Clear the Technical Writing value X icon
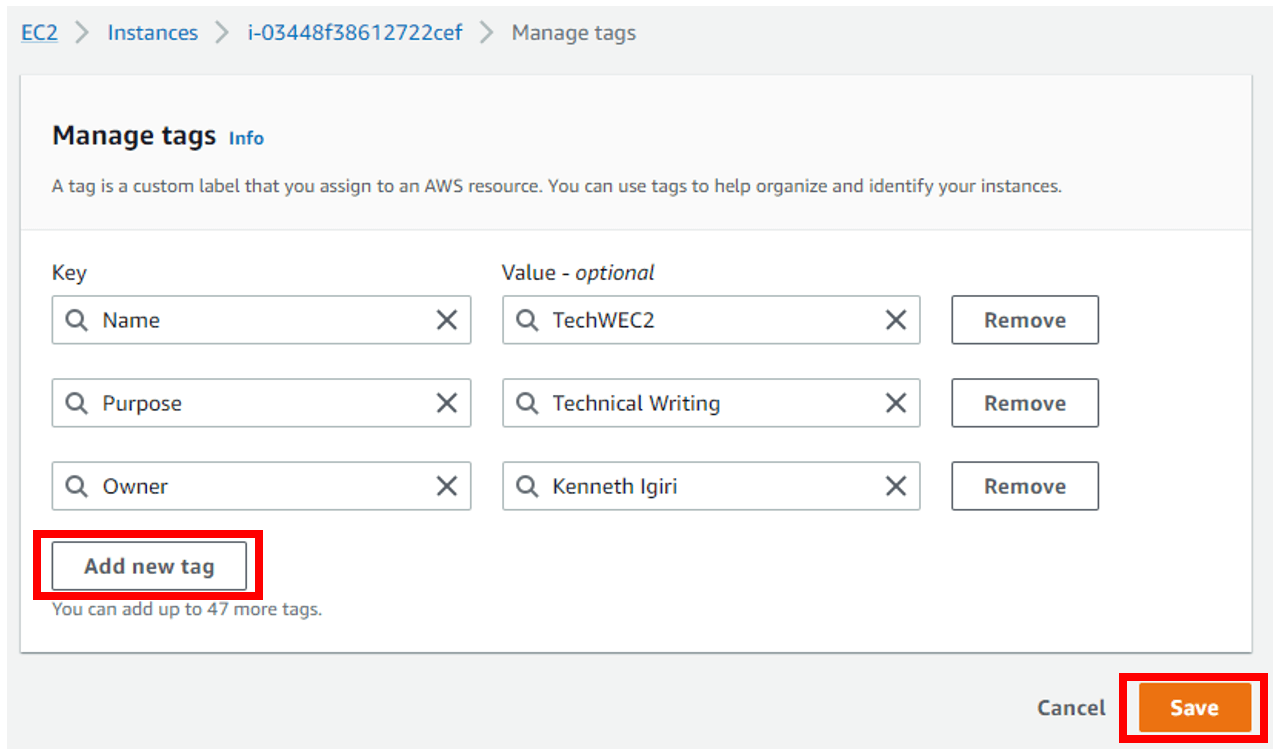 point(896,403)
